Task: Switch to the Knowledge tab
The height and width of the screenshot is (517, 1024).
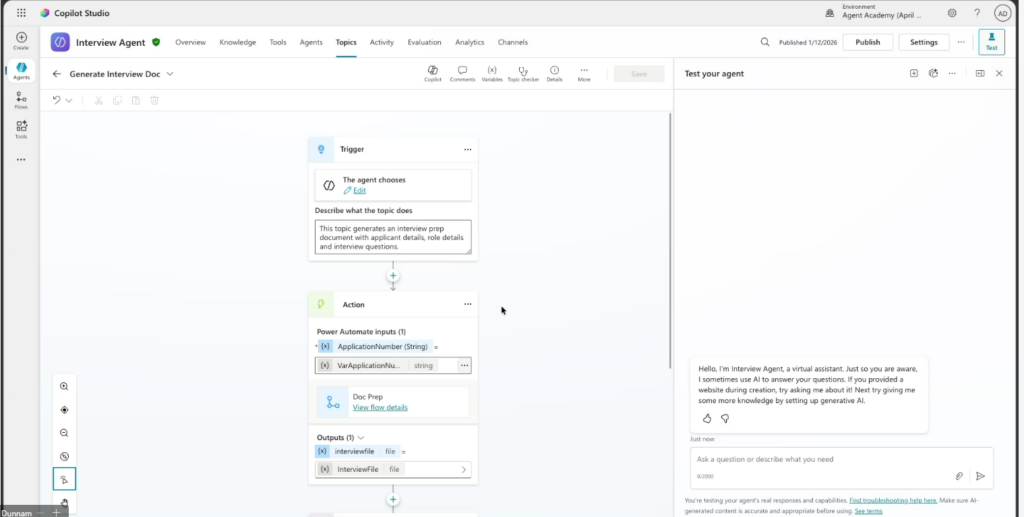Action: pyautogui.click(x=237, y=42)
